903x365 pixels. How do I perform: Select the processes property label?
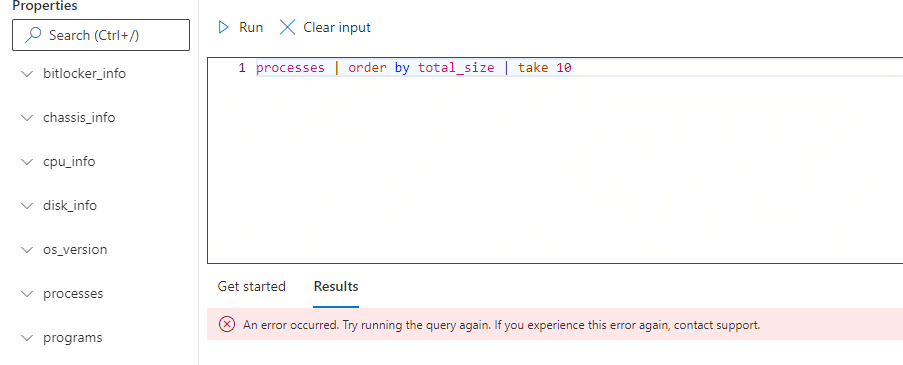click(x=73, y=294)
